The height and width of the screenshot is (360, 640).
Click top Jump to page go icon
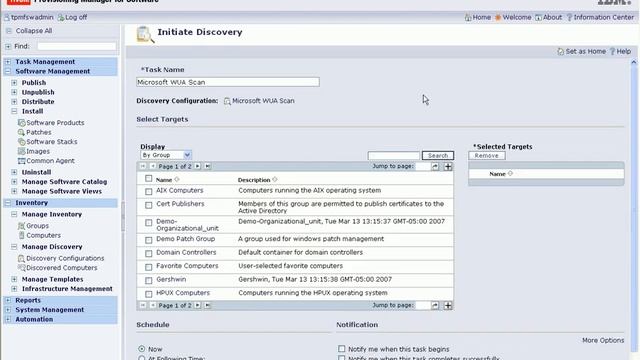435,166
